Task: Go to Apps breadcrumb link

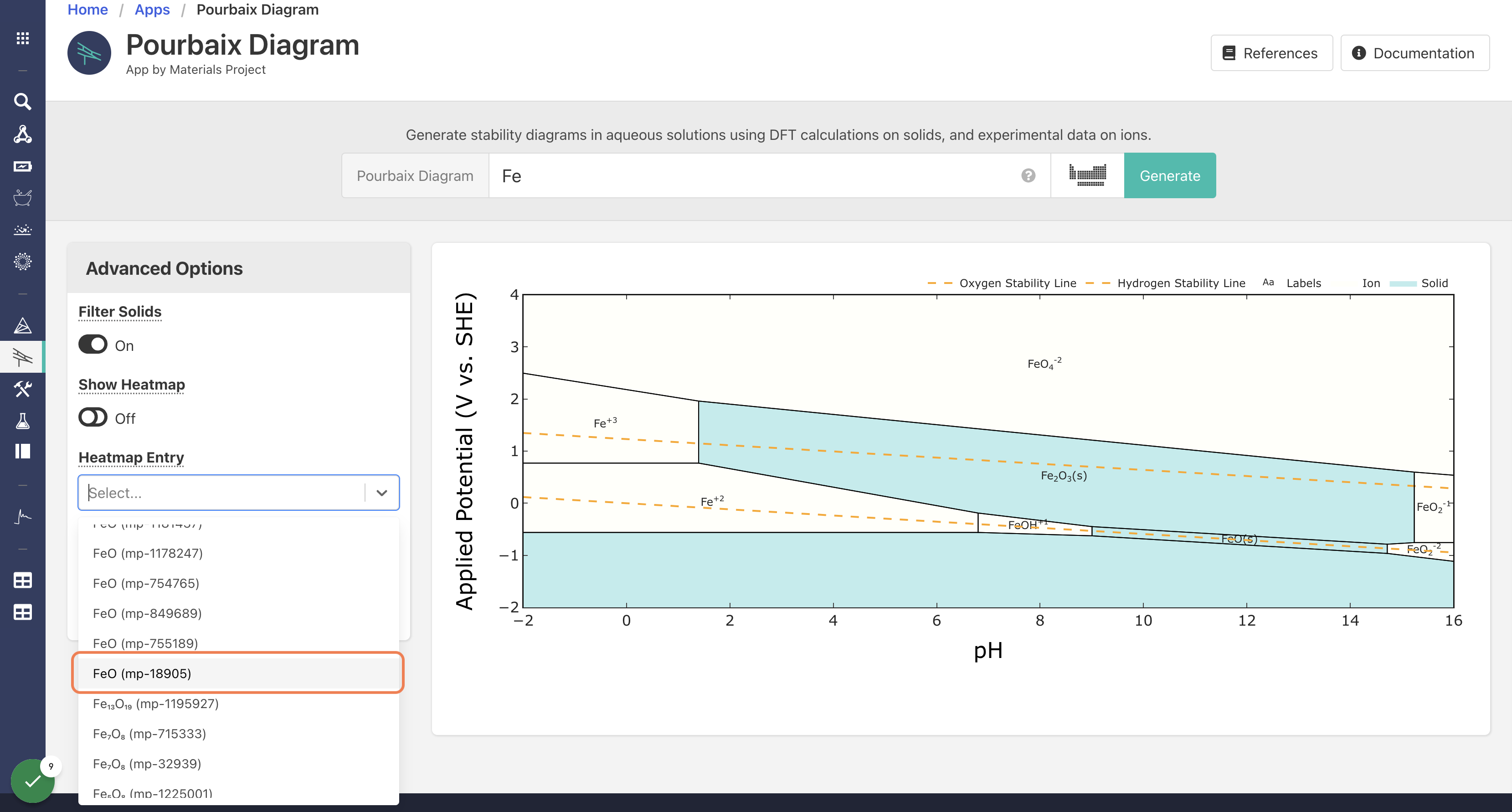Action: (152, 10)
